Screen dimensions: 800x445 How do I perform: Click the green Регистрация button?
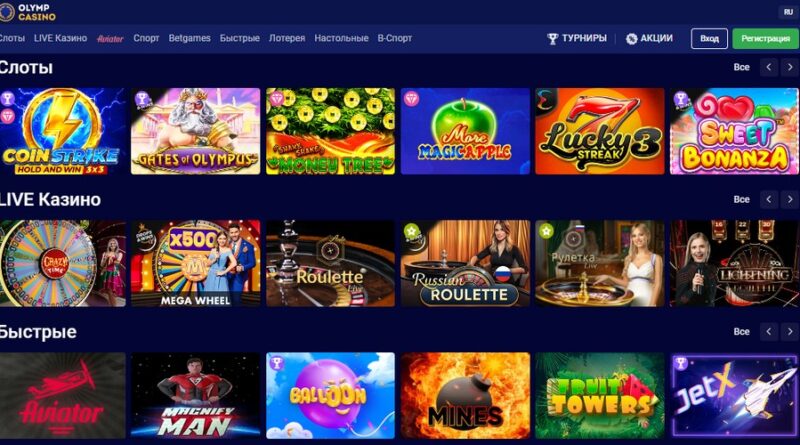[x=765, y=39]
